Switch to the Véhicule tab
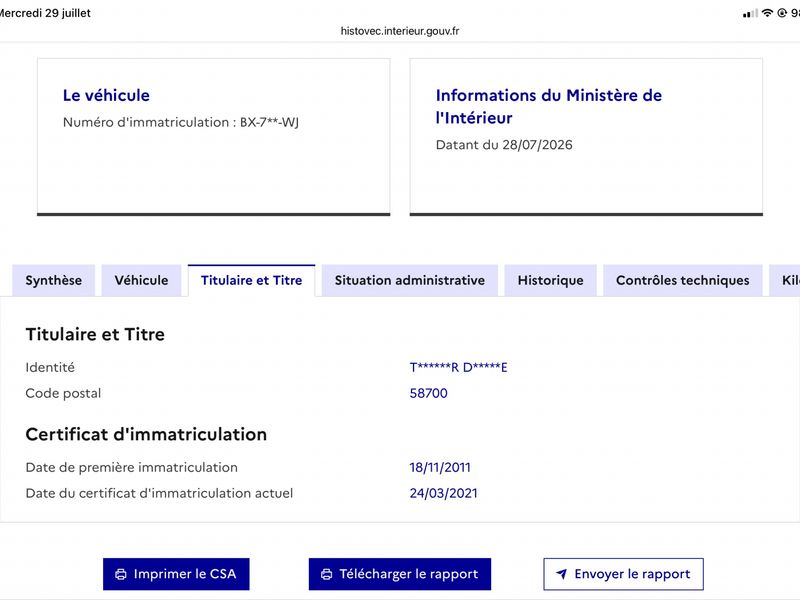The width and height of the screenshot is (800, 600). click(x=141, y=280)
